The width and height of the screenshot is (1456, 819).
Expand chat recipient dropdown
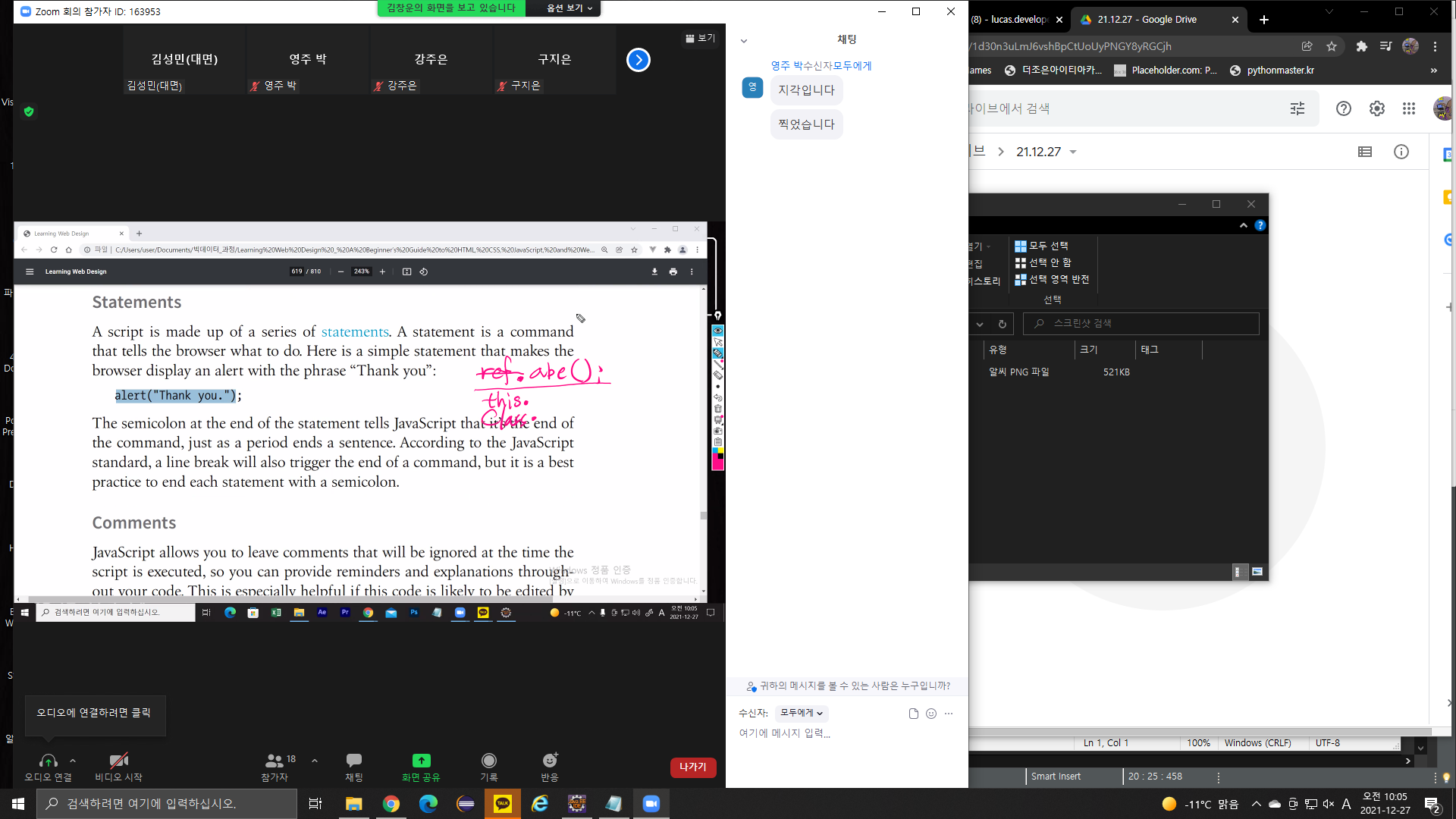coord(802,713)
